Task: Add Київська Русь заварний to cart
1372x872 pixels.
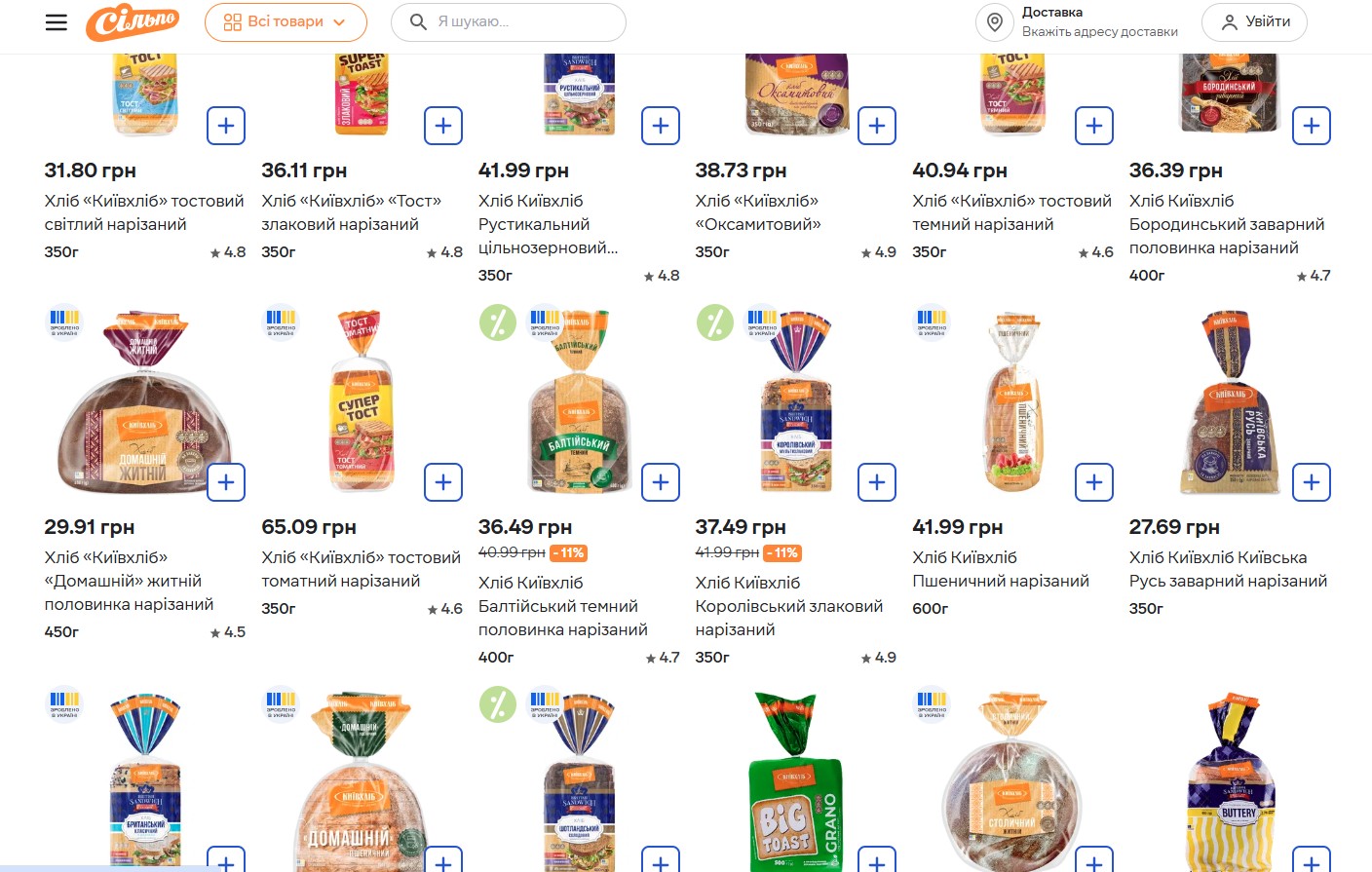Action: coord(1311,482)
